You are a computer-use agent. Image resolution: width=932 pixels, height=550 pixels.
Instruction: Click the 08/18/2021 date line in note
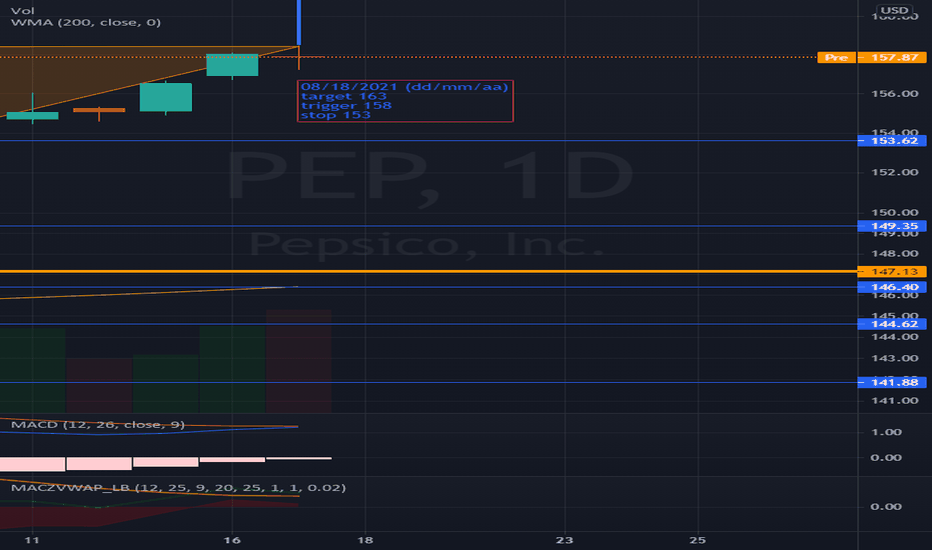click(x=405, y=87)
